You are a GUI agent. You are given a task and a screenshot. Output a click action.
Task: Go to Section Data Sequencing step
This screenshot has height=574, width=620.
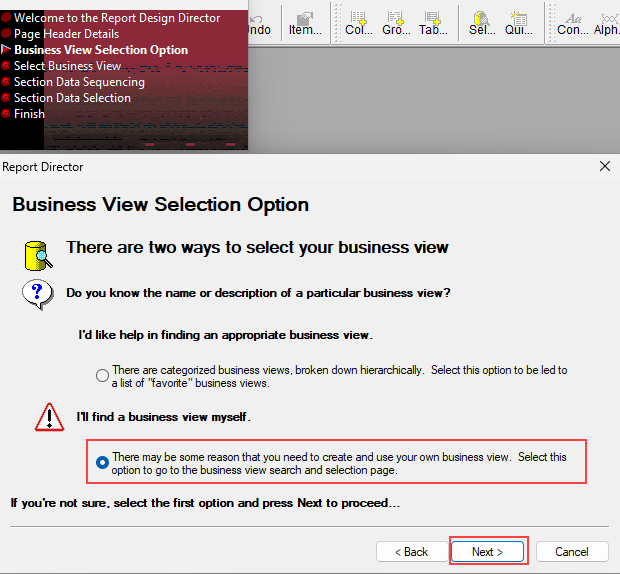pyautogui.click(x=79, y=82)
